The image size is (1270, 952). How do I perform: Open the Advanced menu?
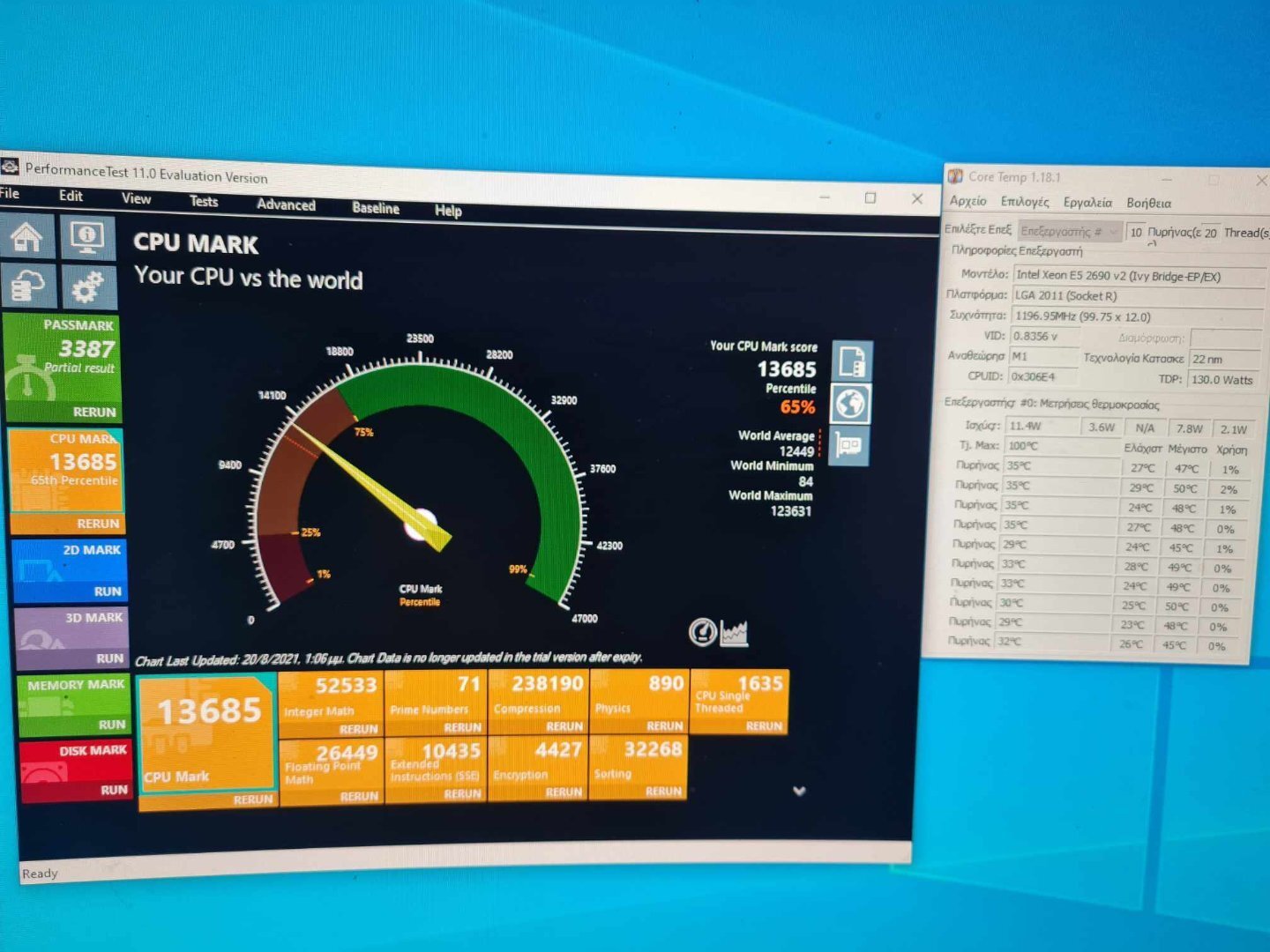coord(286,205)
